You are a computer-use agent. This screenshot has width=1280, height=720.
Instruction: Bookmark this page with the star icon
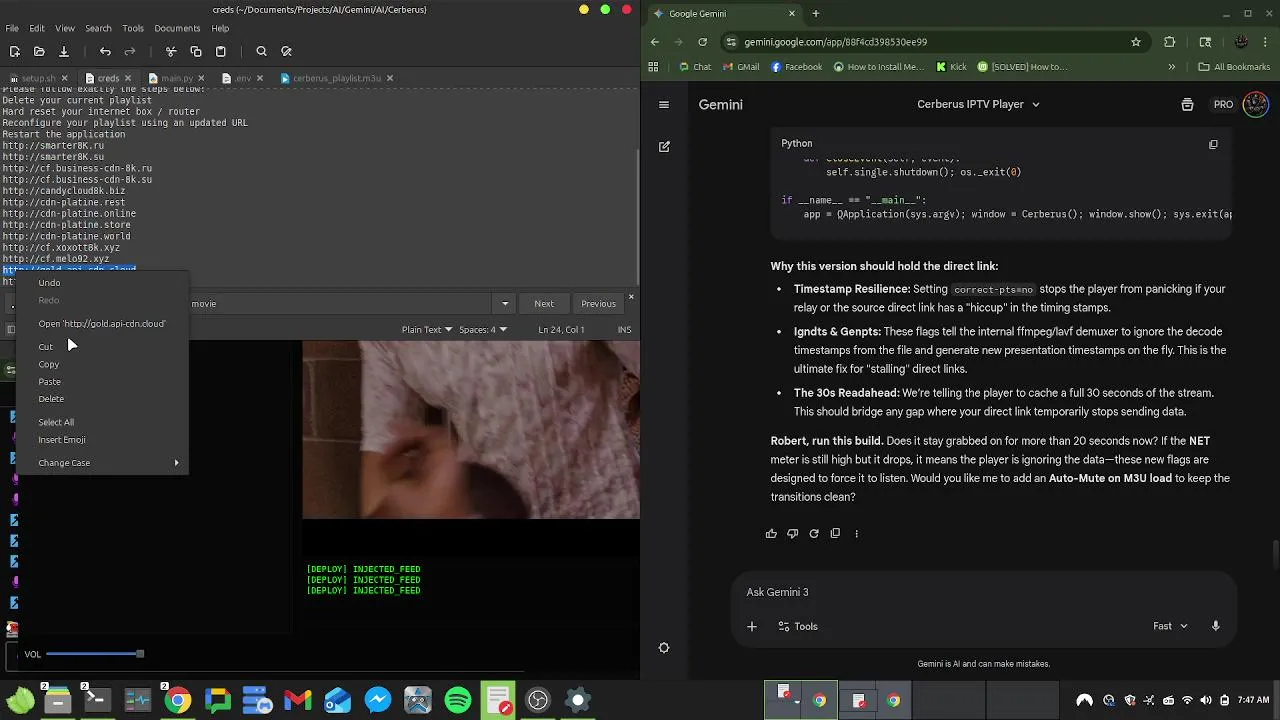(1136, 42)
